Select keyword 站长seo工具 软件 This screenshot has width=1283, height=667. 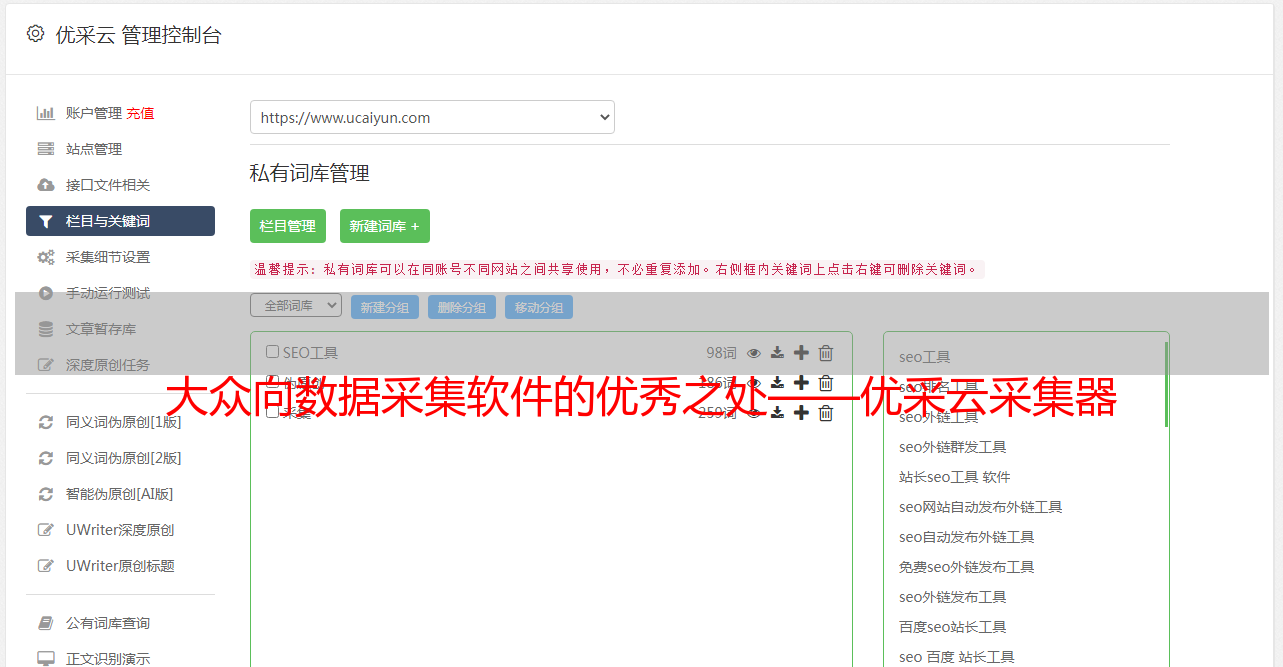(x=955, y=477)
